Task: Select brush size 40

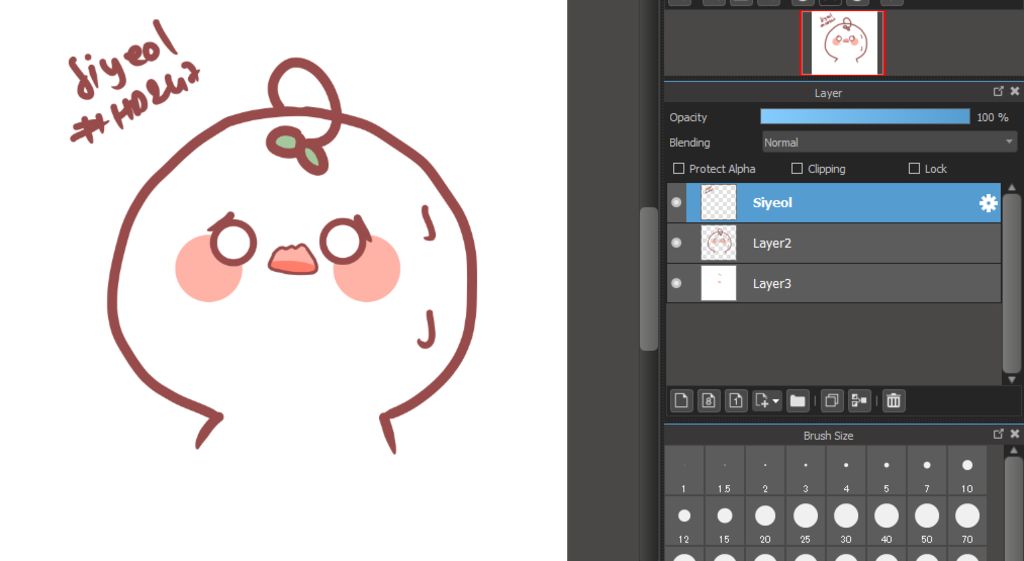Action: 886,521
